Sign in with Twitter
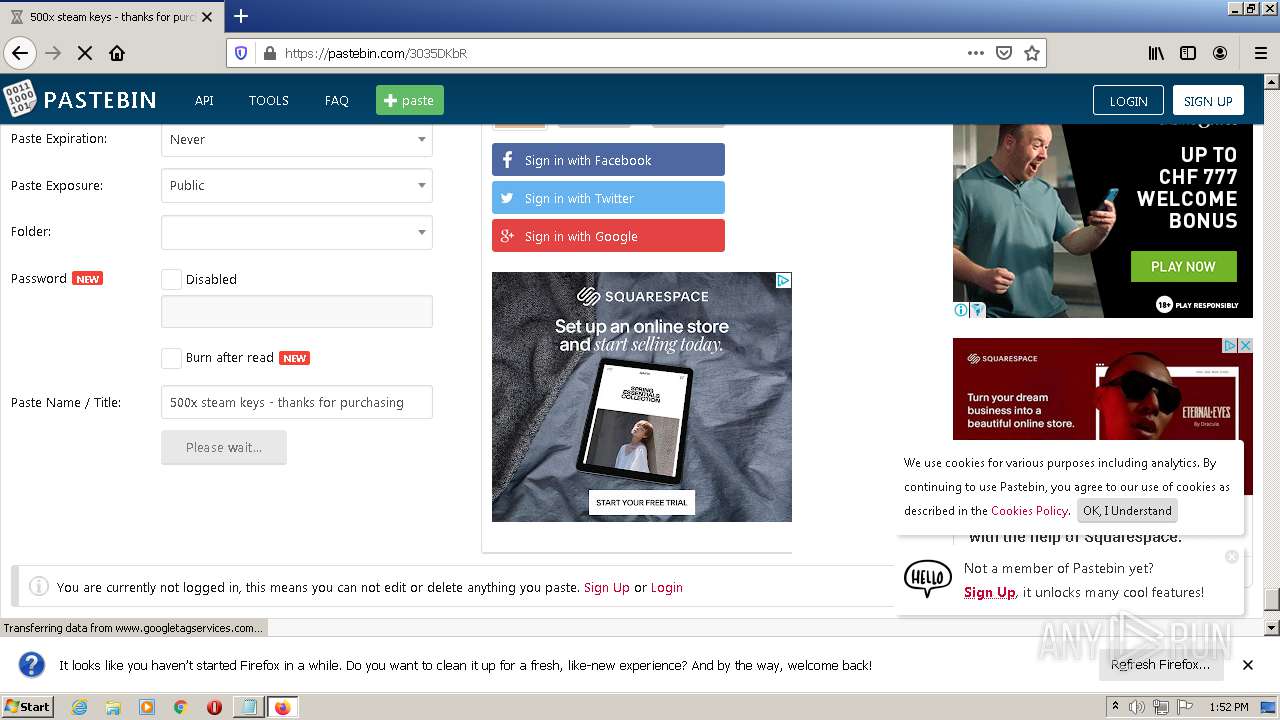This screenshot has width=1280, height=720. point(608,198)
